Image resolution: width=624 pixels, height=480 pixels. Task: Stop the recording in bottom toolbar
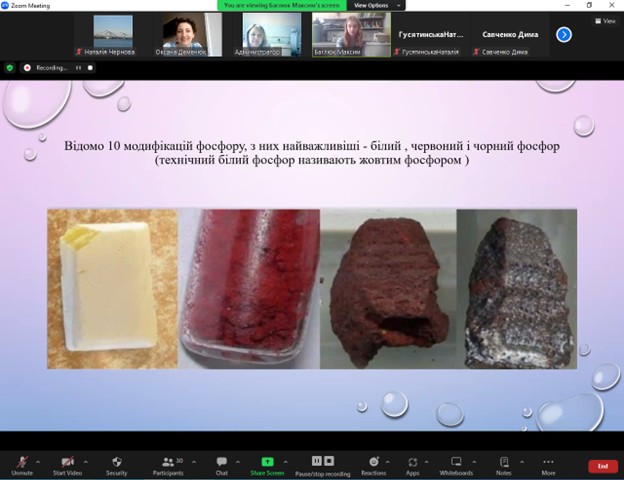tap(329, 461)
